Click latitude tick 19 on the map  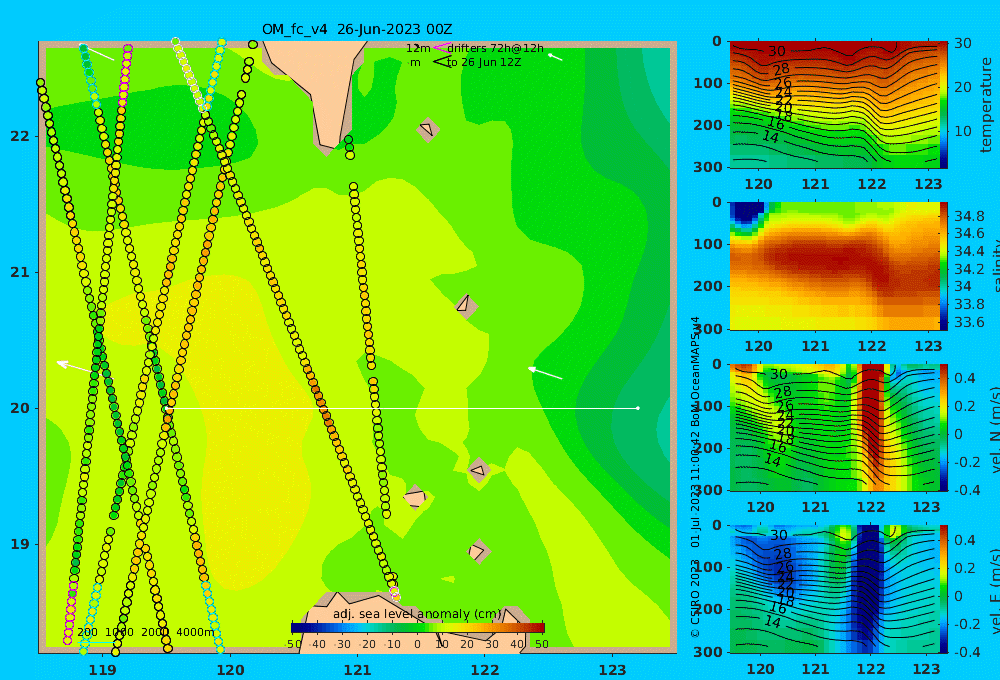point(20,544)
